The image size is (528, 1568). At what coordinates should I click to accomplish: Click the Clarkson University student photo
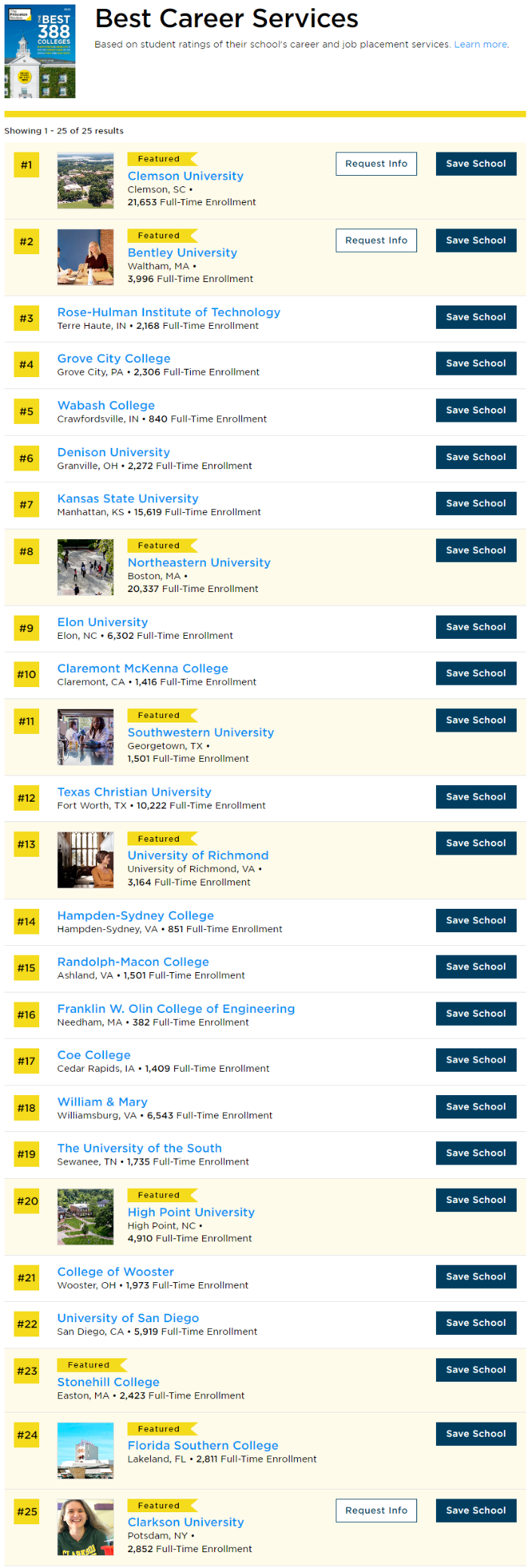(x=85, y=1527)
